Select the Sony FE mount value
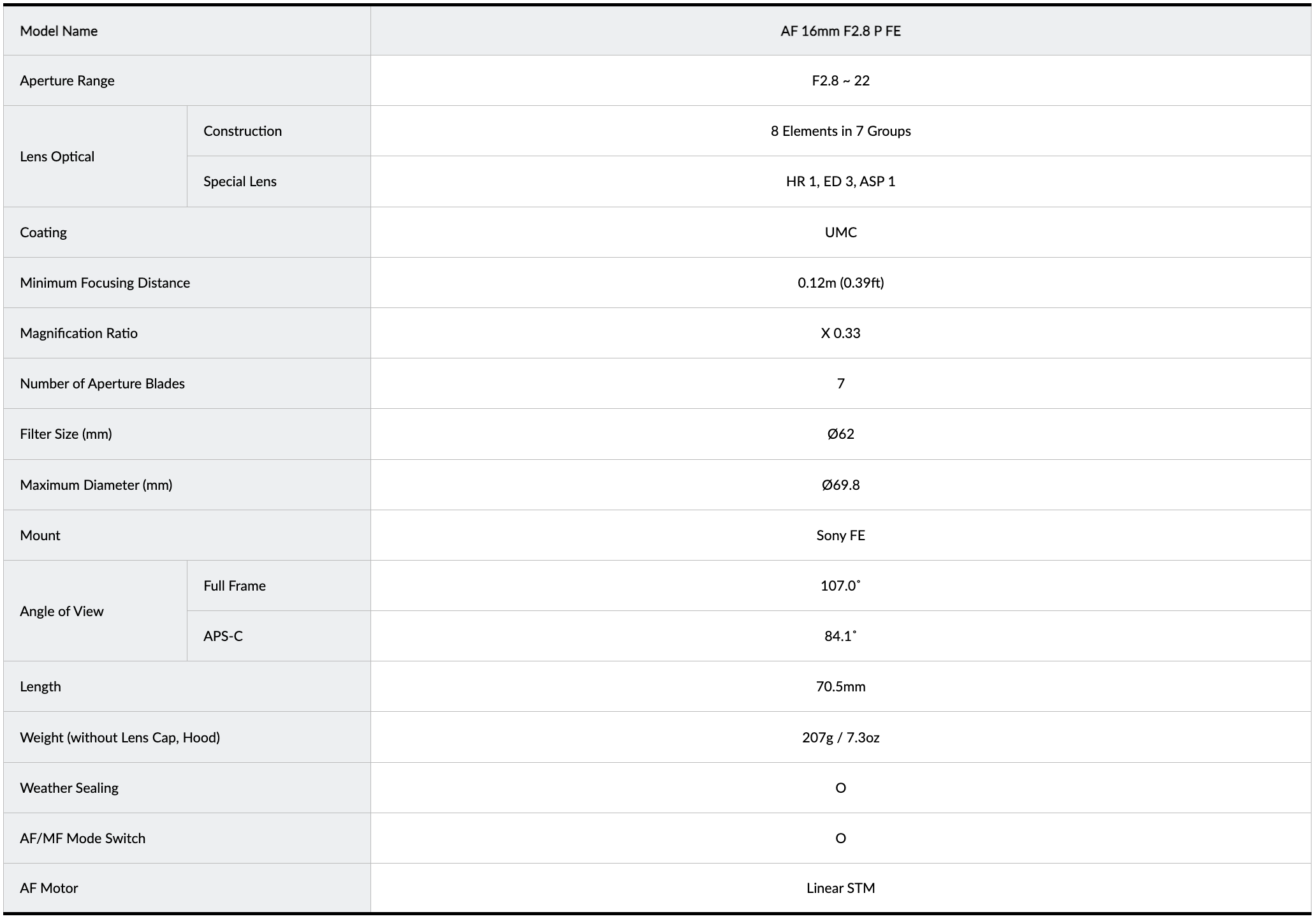The width and height of the screenshot is (1316, 921). (x=840, y=535)
